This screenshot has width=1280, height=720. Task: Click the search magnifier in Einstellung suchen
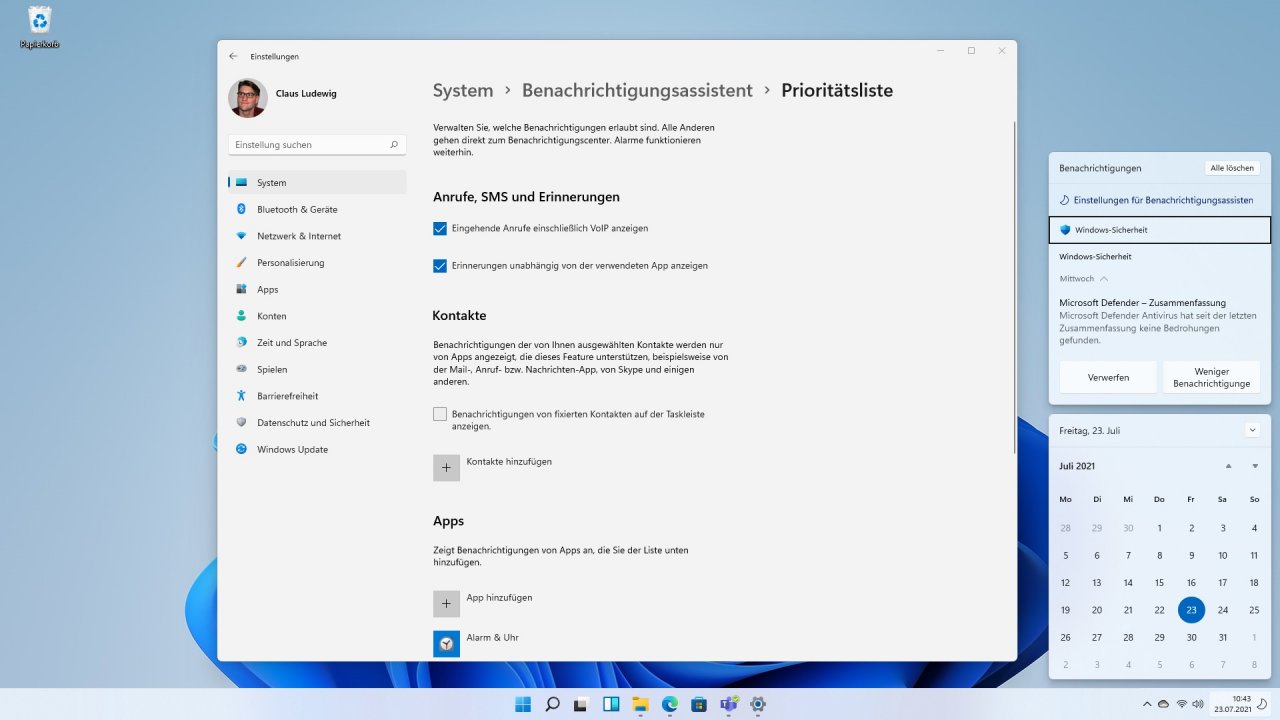395,145
